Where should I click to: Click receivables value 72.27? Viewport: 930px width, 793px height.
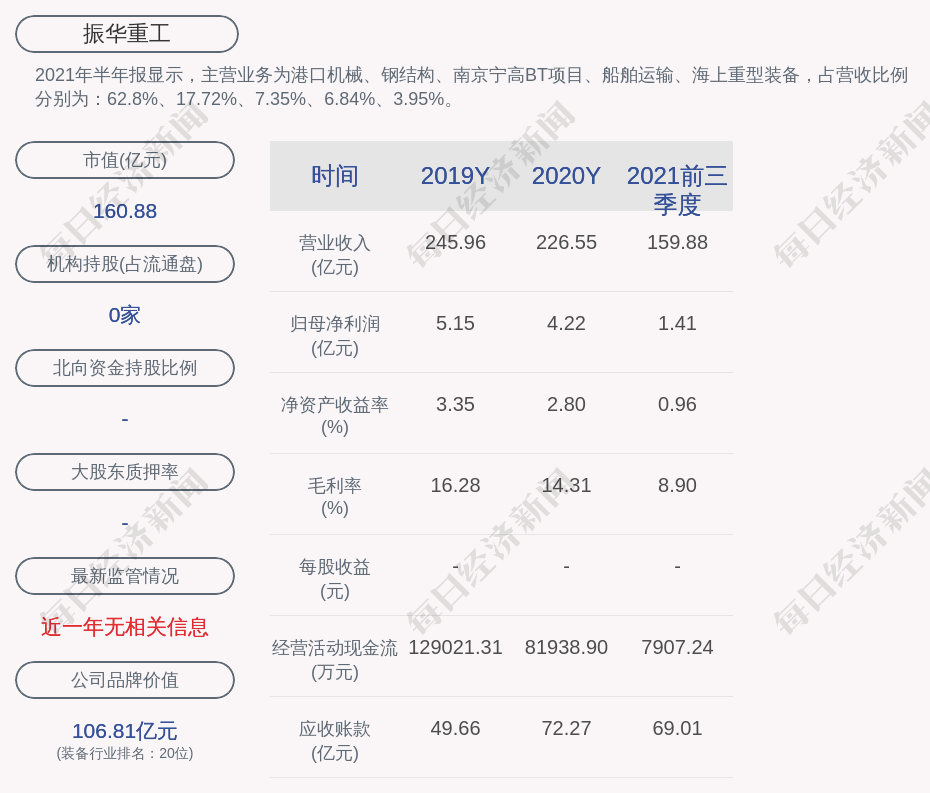pos(566,728)
